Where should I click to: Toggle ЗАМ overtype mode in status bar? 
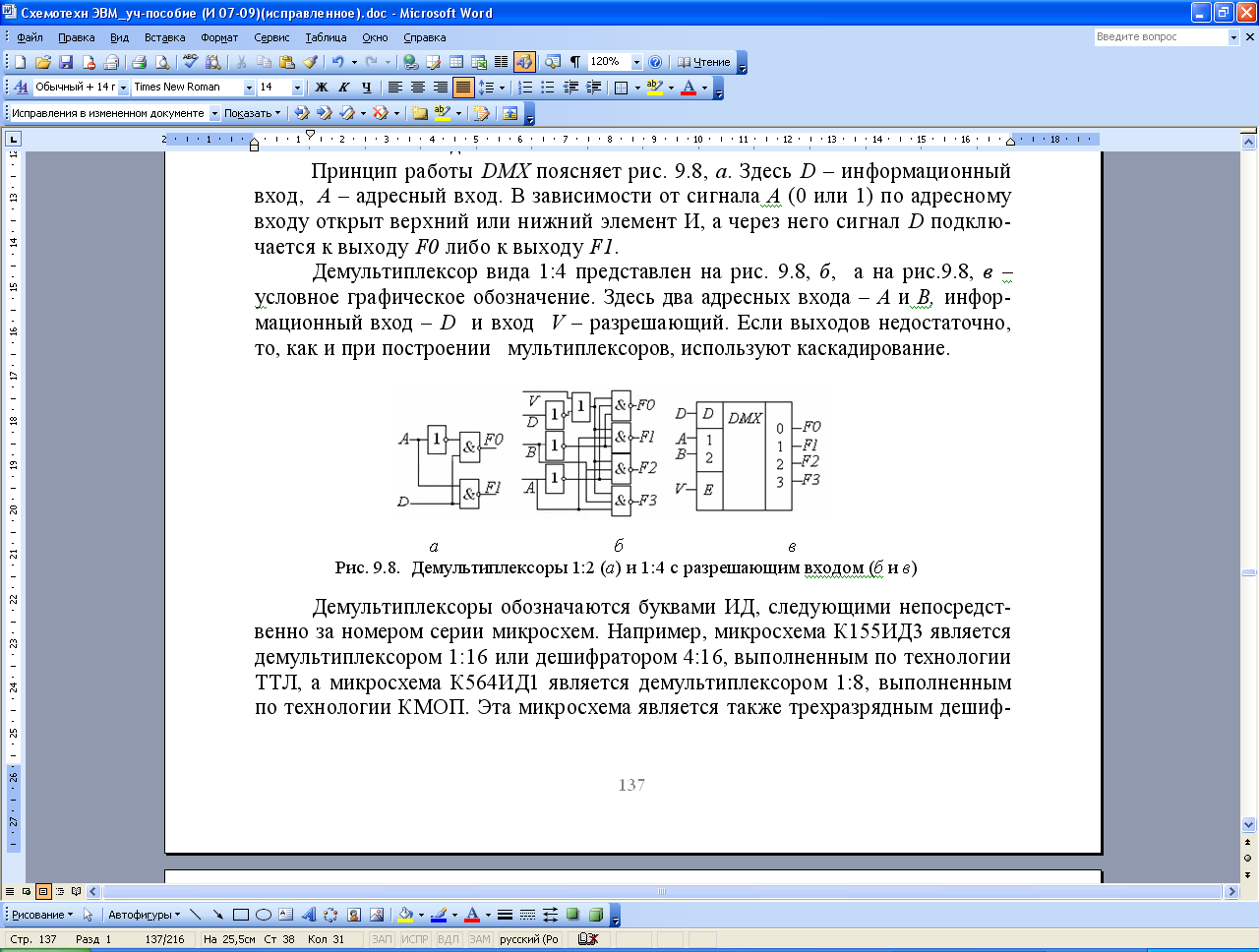[x=479, y=939]
